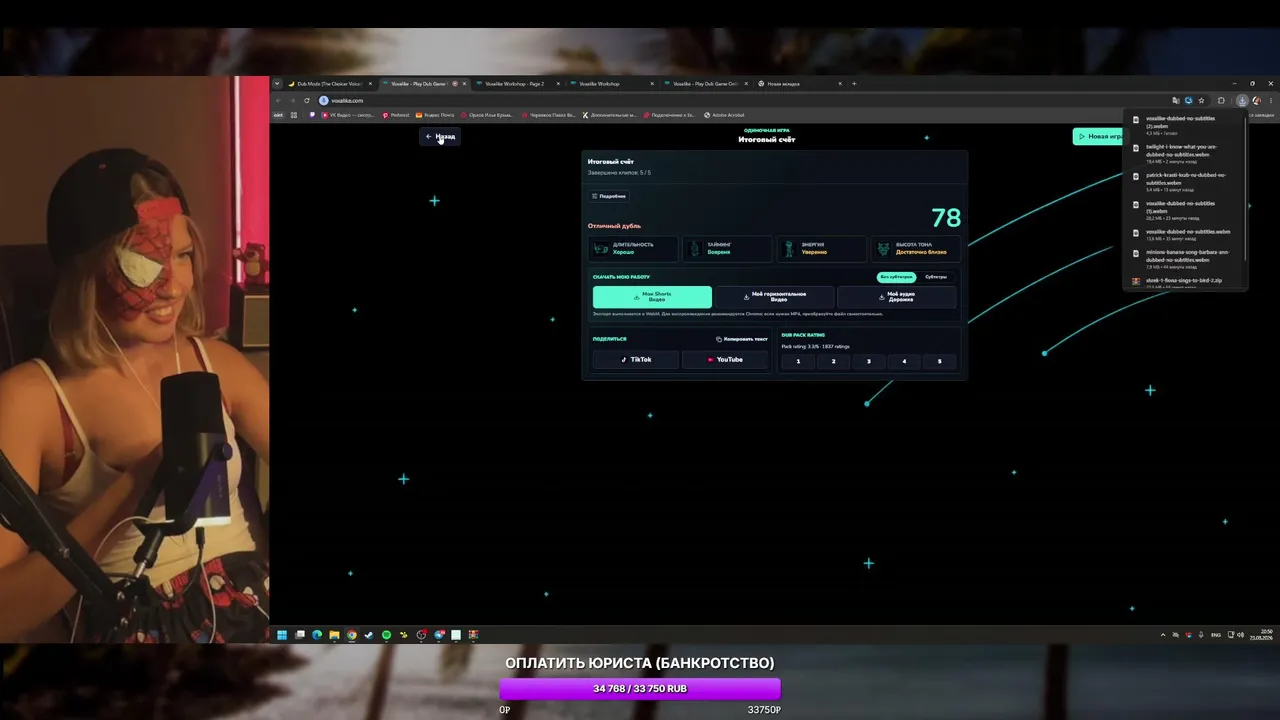Download Моё горизонтальное Видео

point(775,297)
